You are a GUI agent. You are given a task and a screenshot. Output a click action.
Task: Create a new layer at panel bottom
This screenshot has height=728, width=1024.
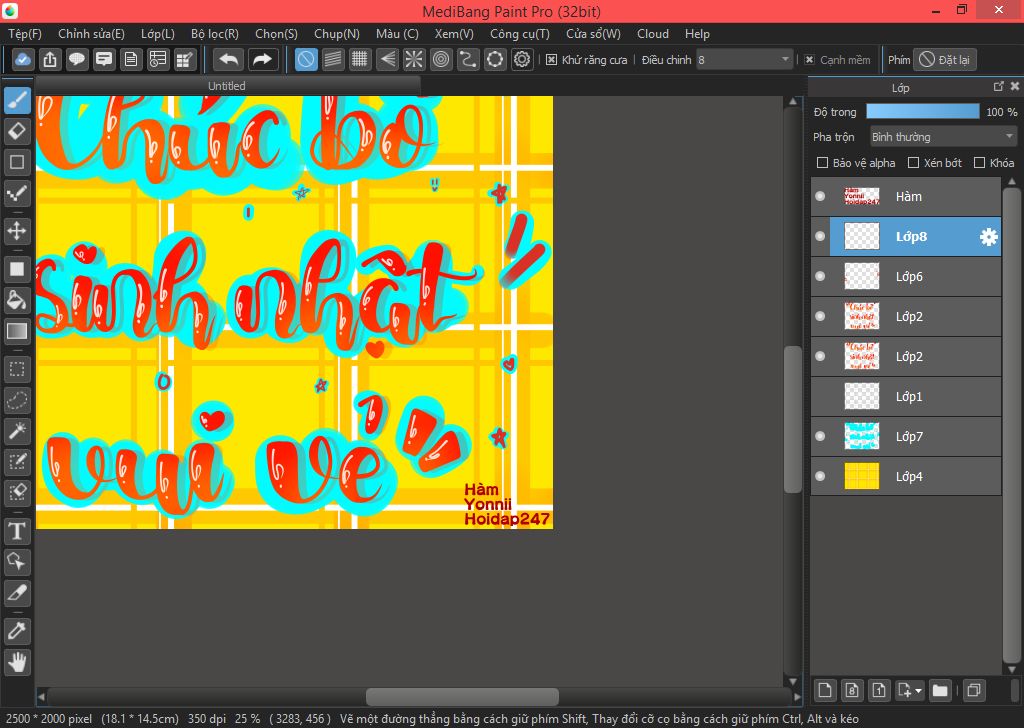(x=825, y=690)
